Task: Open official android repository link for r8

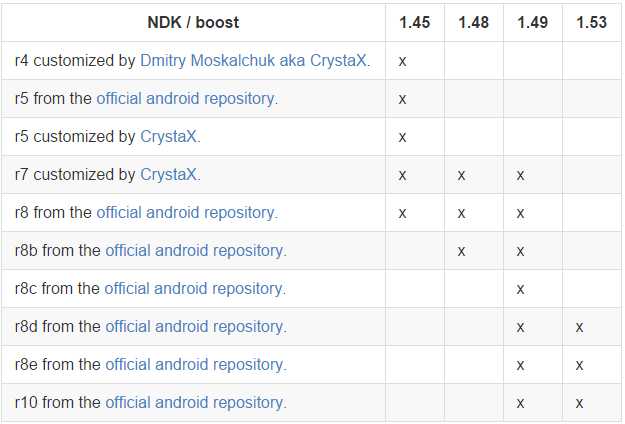Action: pos(187,212)
